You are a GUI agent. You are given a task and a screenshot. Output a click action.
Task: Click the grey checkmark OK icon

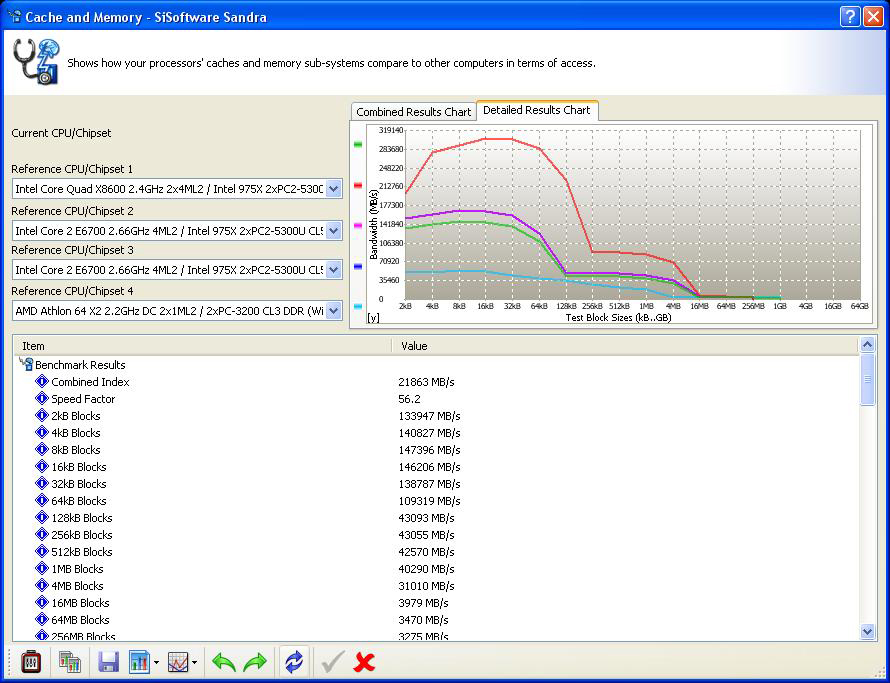(333, 662)
